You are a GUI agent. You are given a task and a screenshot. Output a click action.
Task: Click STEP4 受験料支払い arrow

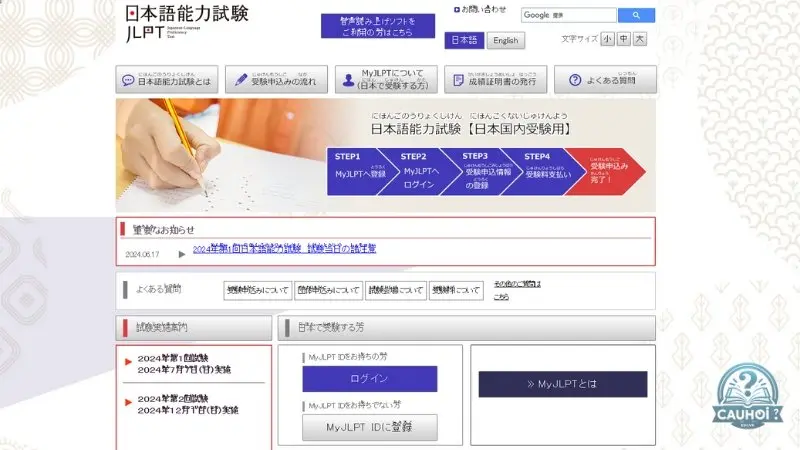[543, 172]
